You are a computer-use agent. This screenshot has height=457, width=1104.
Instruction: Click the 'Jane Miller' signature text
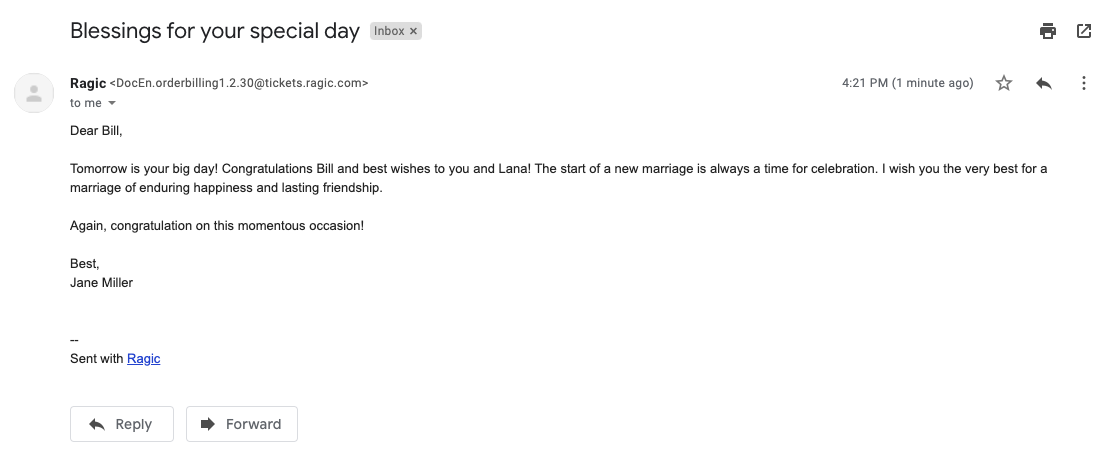(x=101, y=282)
